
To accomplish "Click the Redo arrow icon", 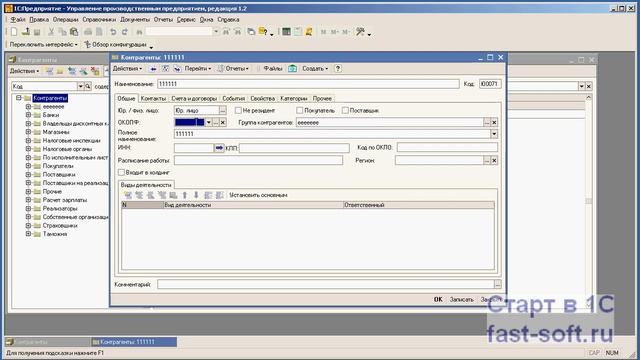I will 124,31.
